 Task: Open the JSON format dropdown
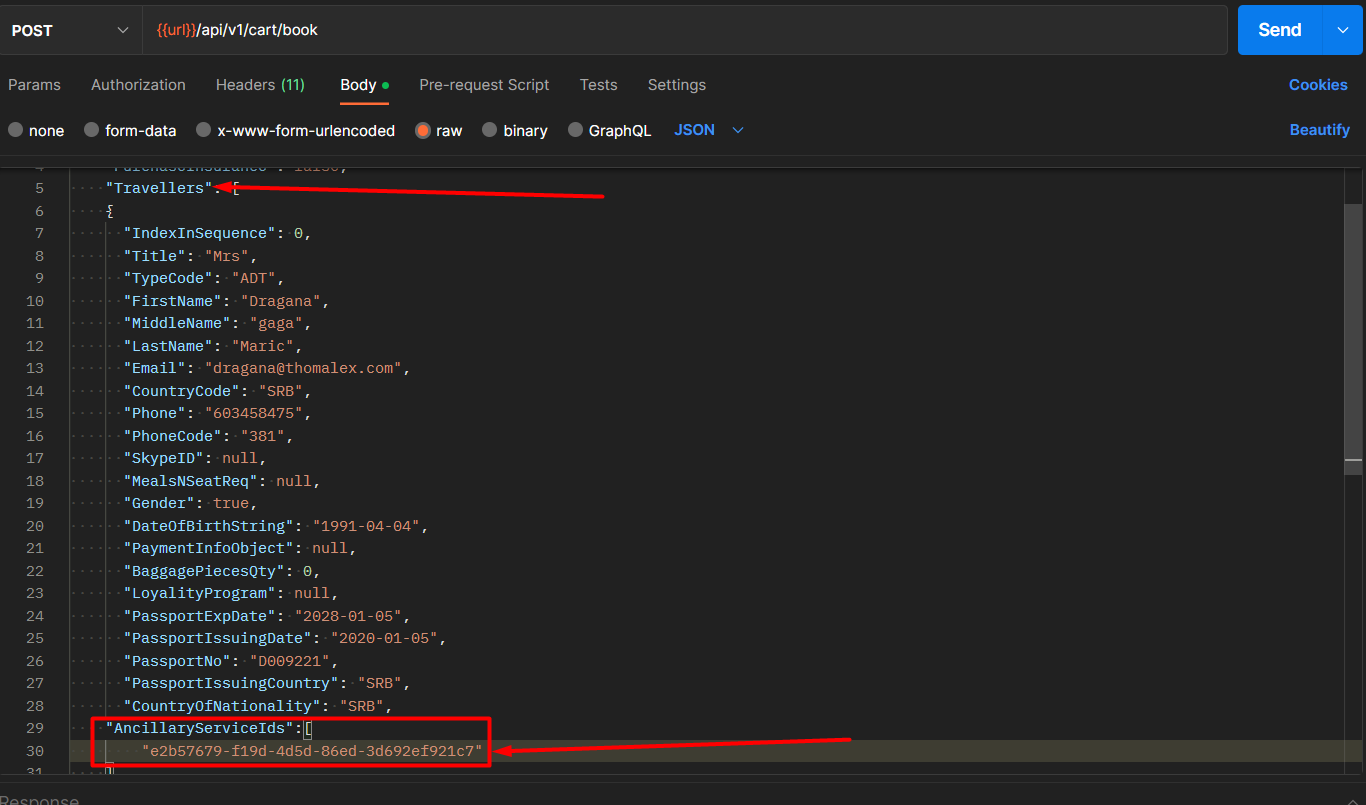(x=709, y=130)
